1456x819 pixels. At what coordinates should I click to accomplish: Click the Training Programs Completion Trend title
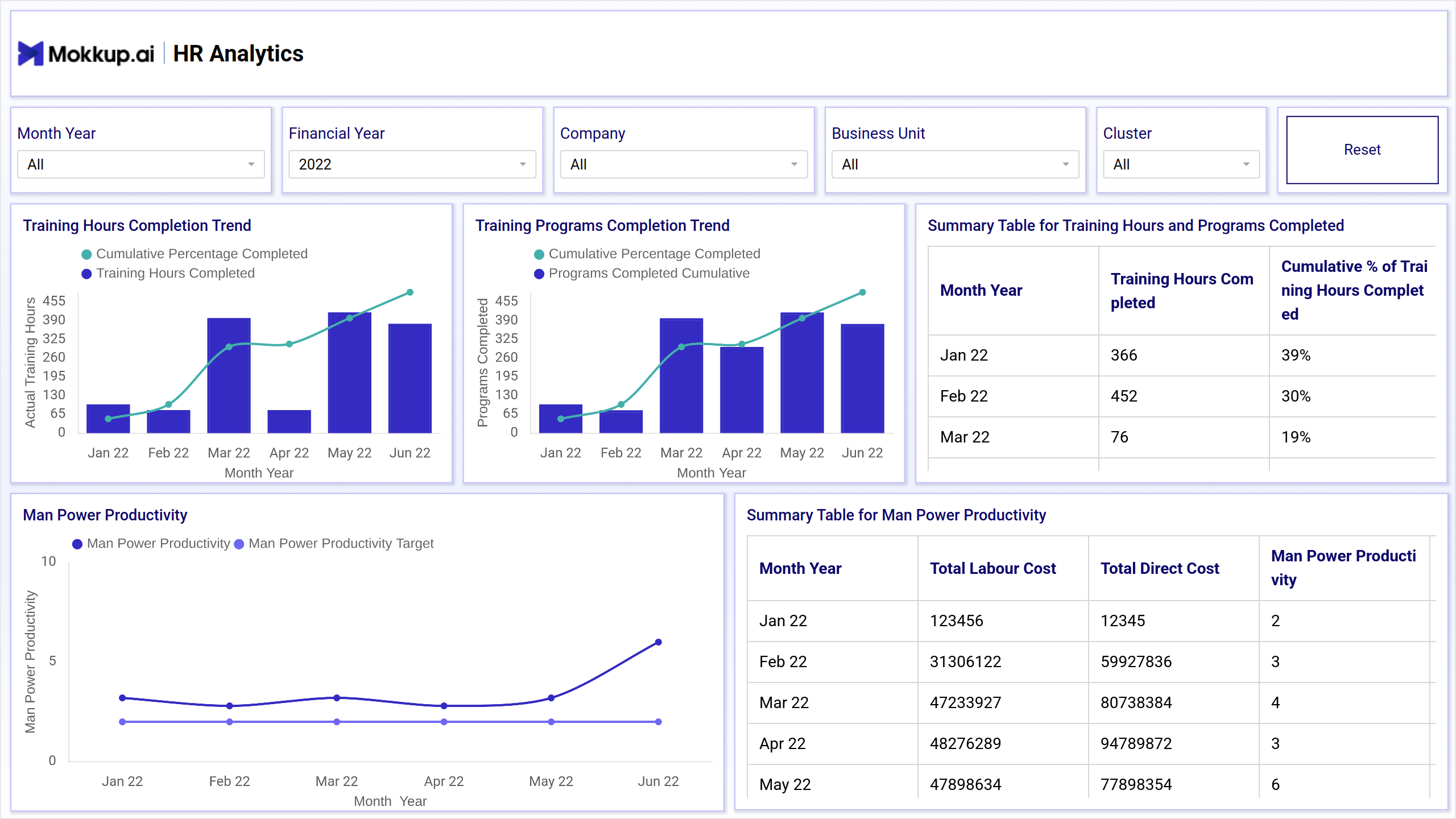coord(602,226)
